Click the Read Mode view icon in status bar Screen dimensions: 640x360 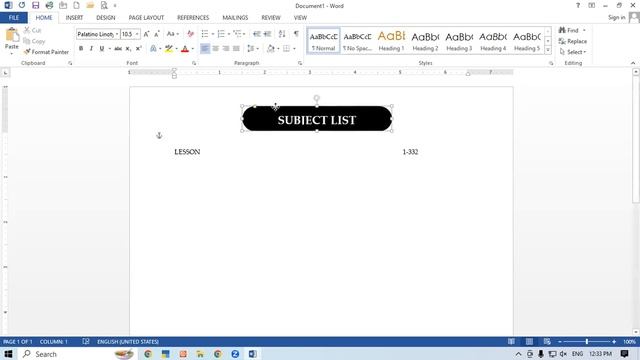(x=511, y=342)
